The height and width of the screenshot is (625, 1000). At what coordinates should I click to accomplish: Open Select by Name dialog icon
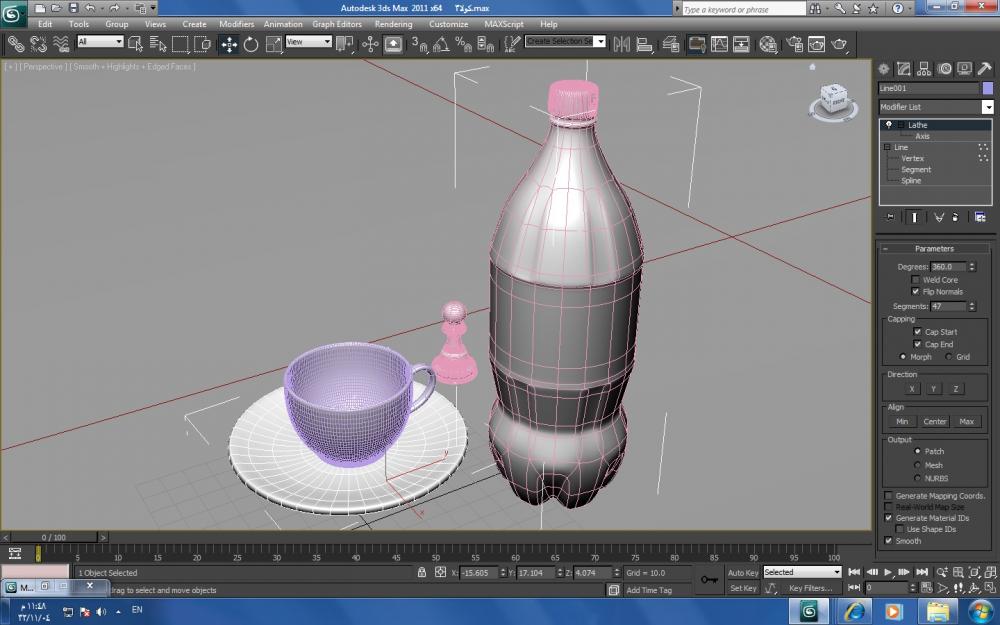[158, 43]
